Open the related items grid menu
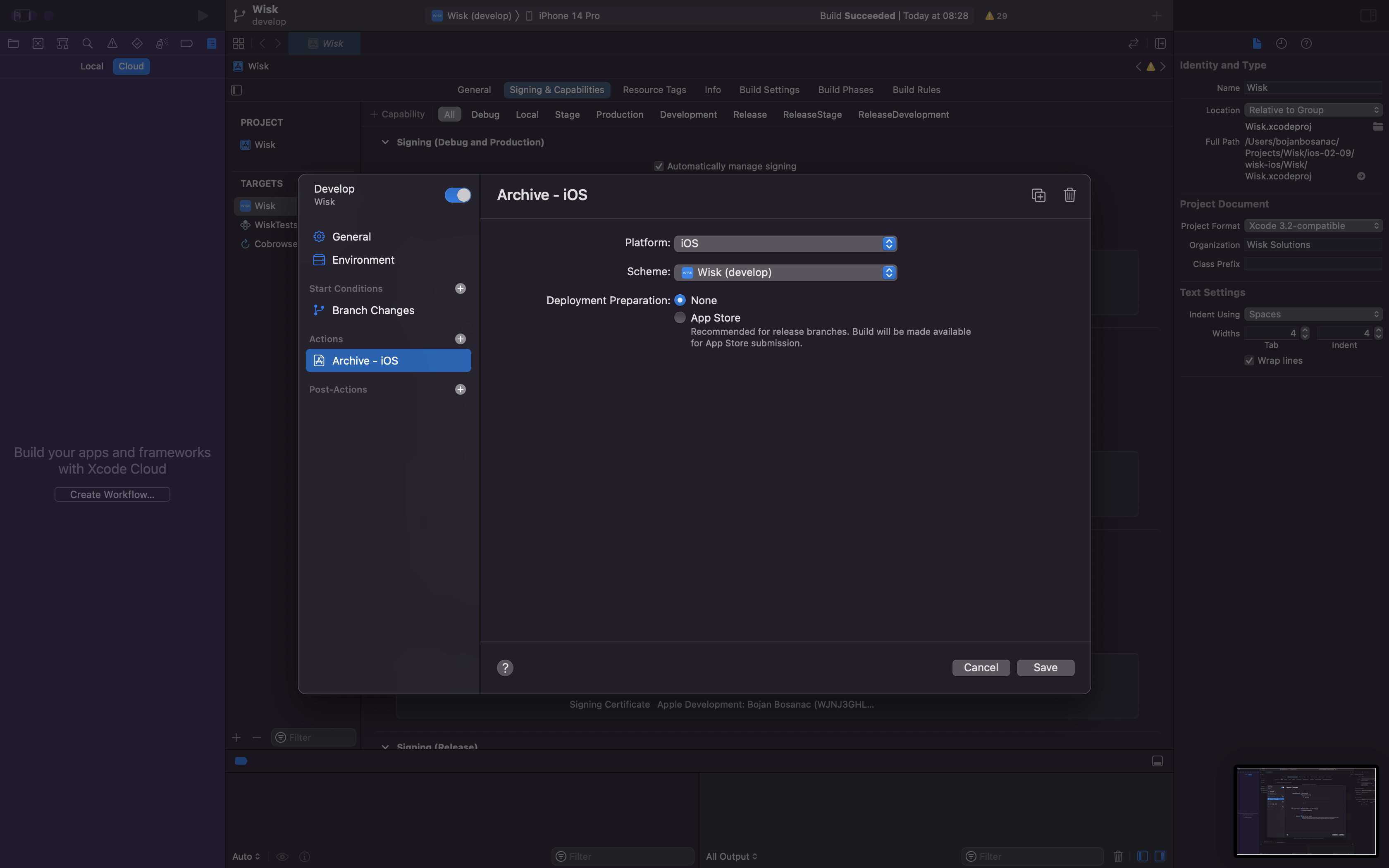 239,44
